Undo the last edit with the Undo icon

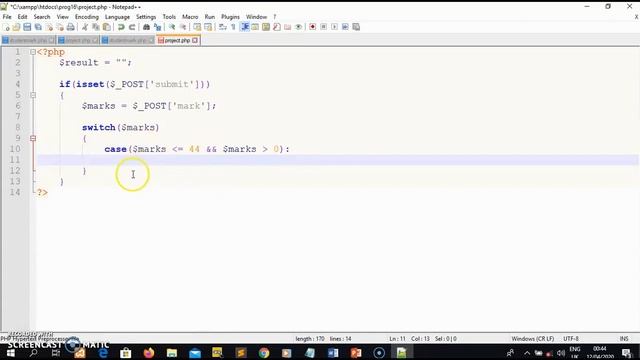coord(121,27)
